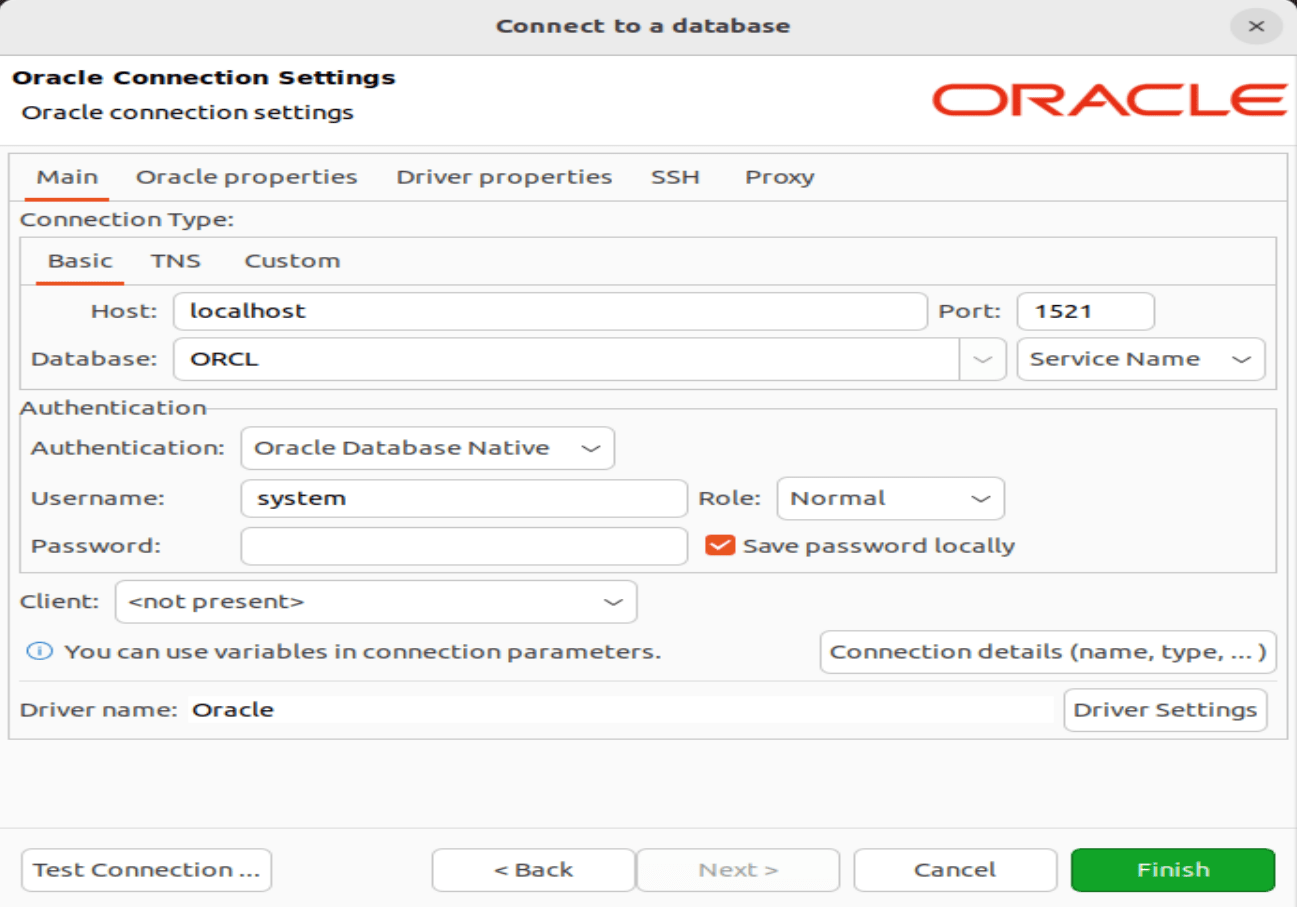1297x907 pixels.
Task: Open the Oracle properties tab
Action: (x=246, y=177)
